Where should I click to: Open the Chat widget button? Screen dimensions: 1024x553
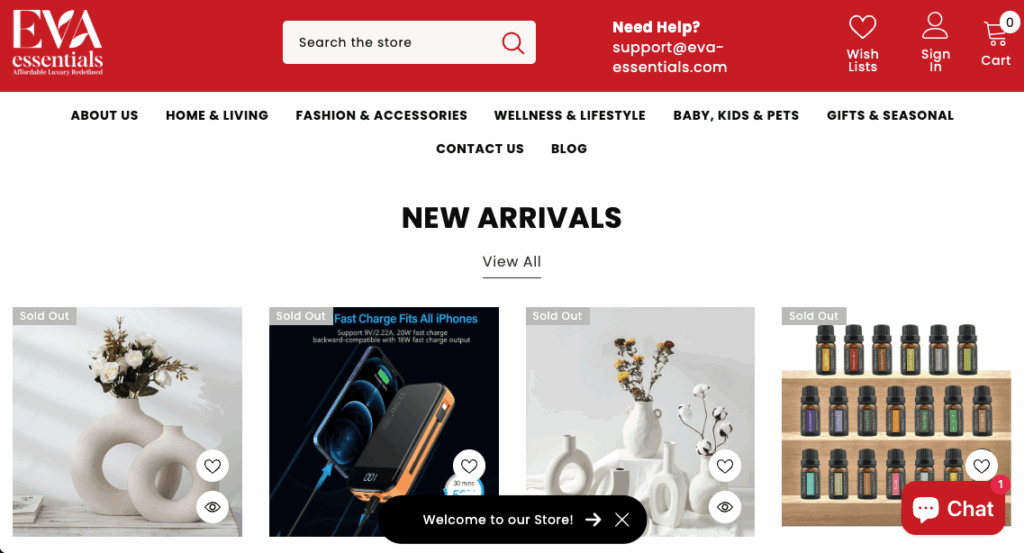pos(953,509)
